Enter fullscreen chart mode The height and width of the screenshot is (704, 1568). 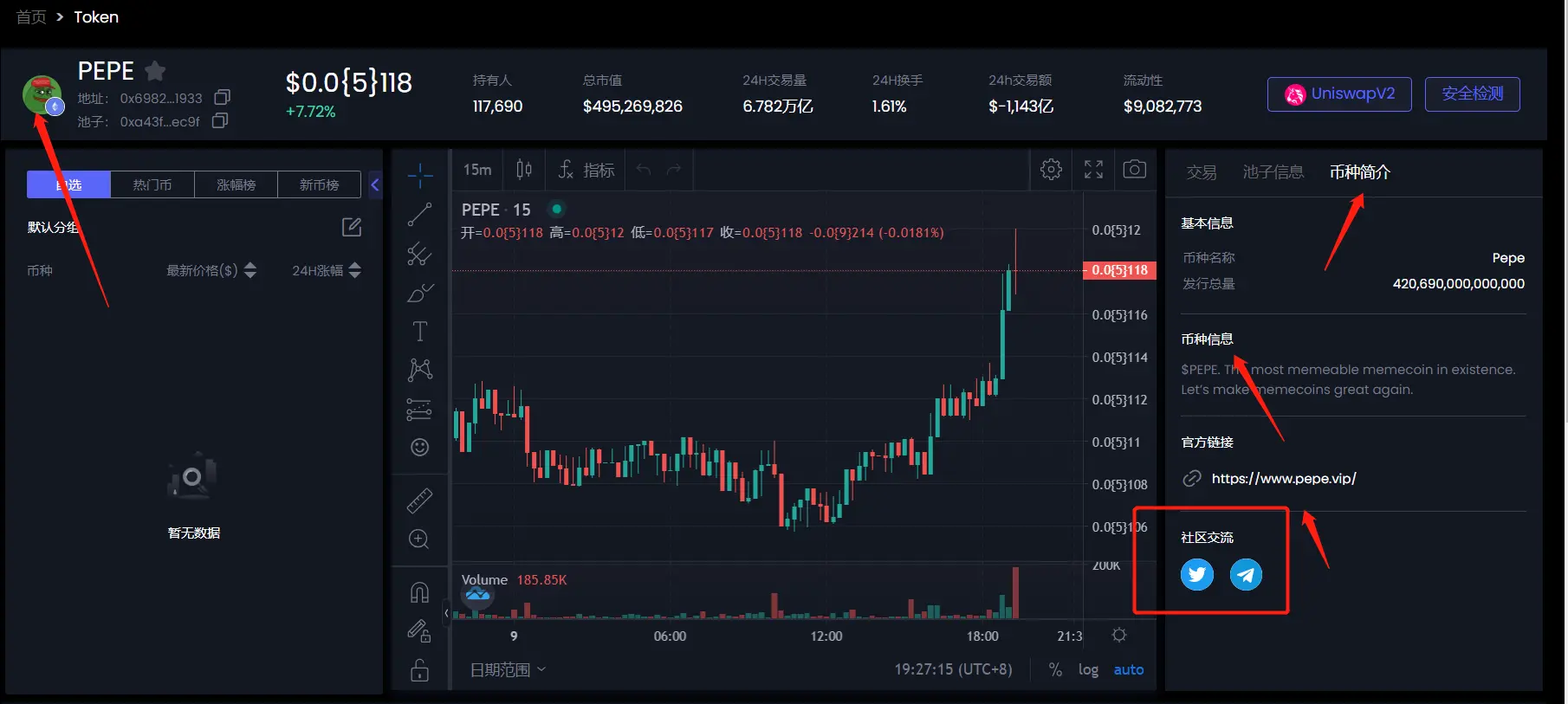[x=1093, y=170]
